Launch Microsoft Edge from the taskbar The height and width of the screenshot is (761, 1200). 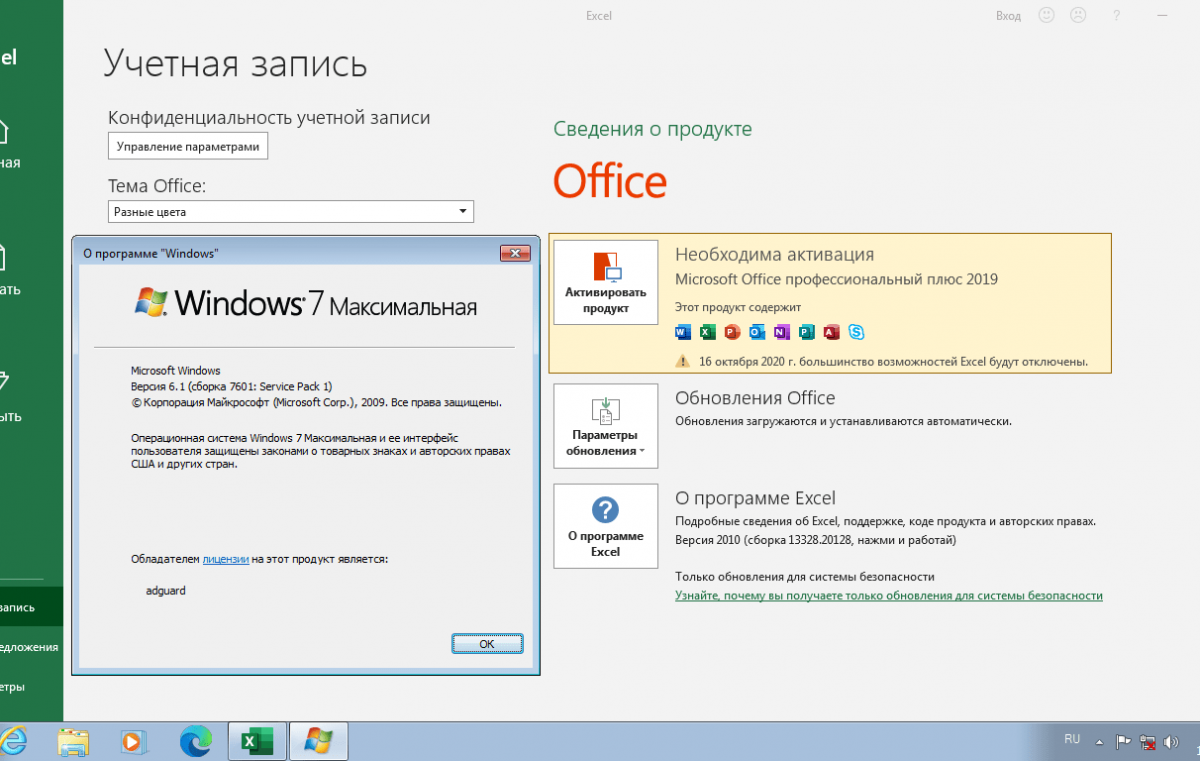click(196, 741)
